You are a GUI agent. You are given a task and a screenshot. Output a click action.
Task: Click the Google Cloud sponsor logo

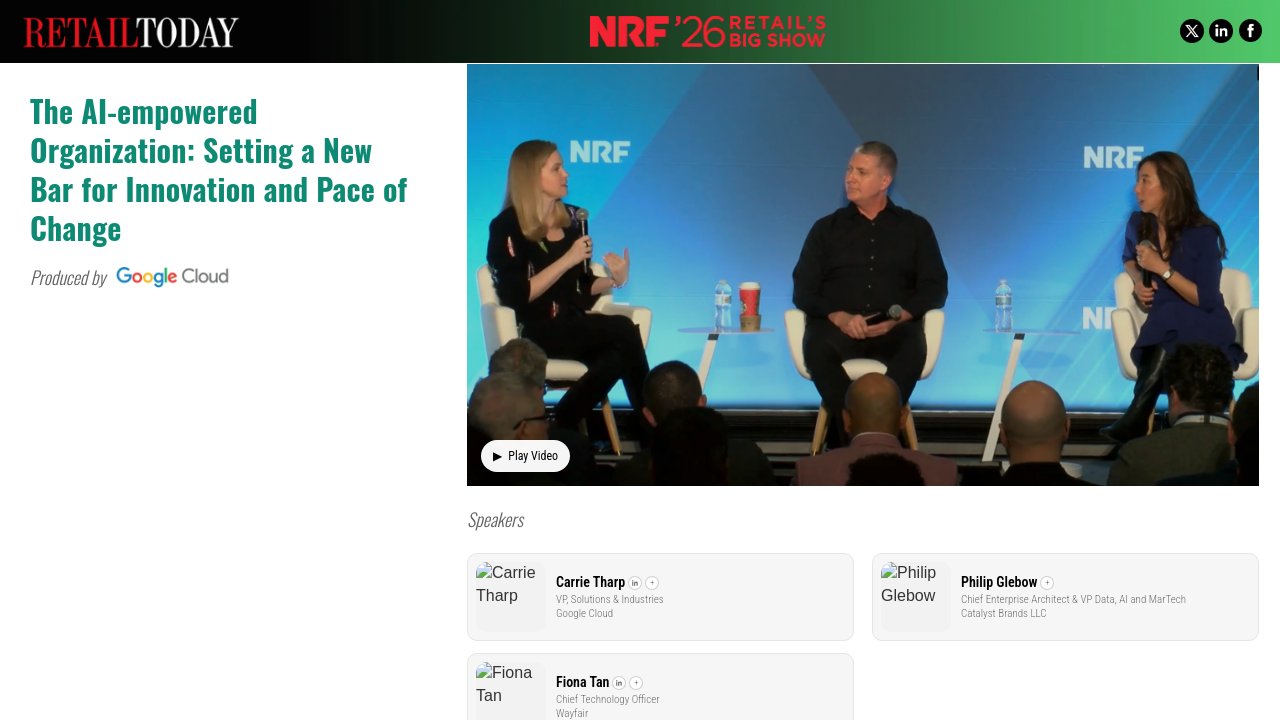pyautogui.click(x=172, y=277)
